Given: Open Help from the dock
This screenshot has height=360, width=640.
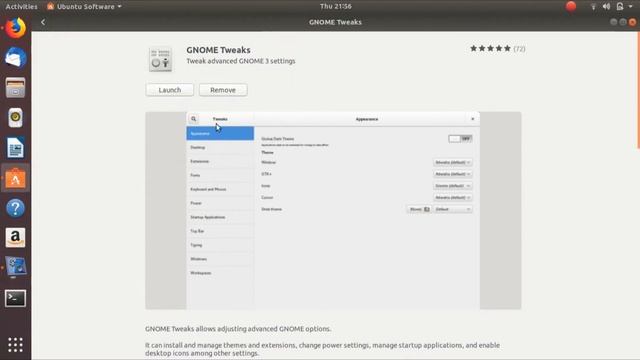Looking at the screenshot, I should coord(16,208).
